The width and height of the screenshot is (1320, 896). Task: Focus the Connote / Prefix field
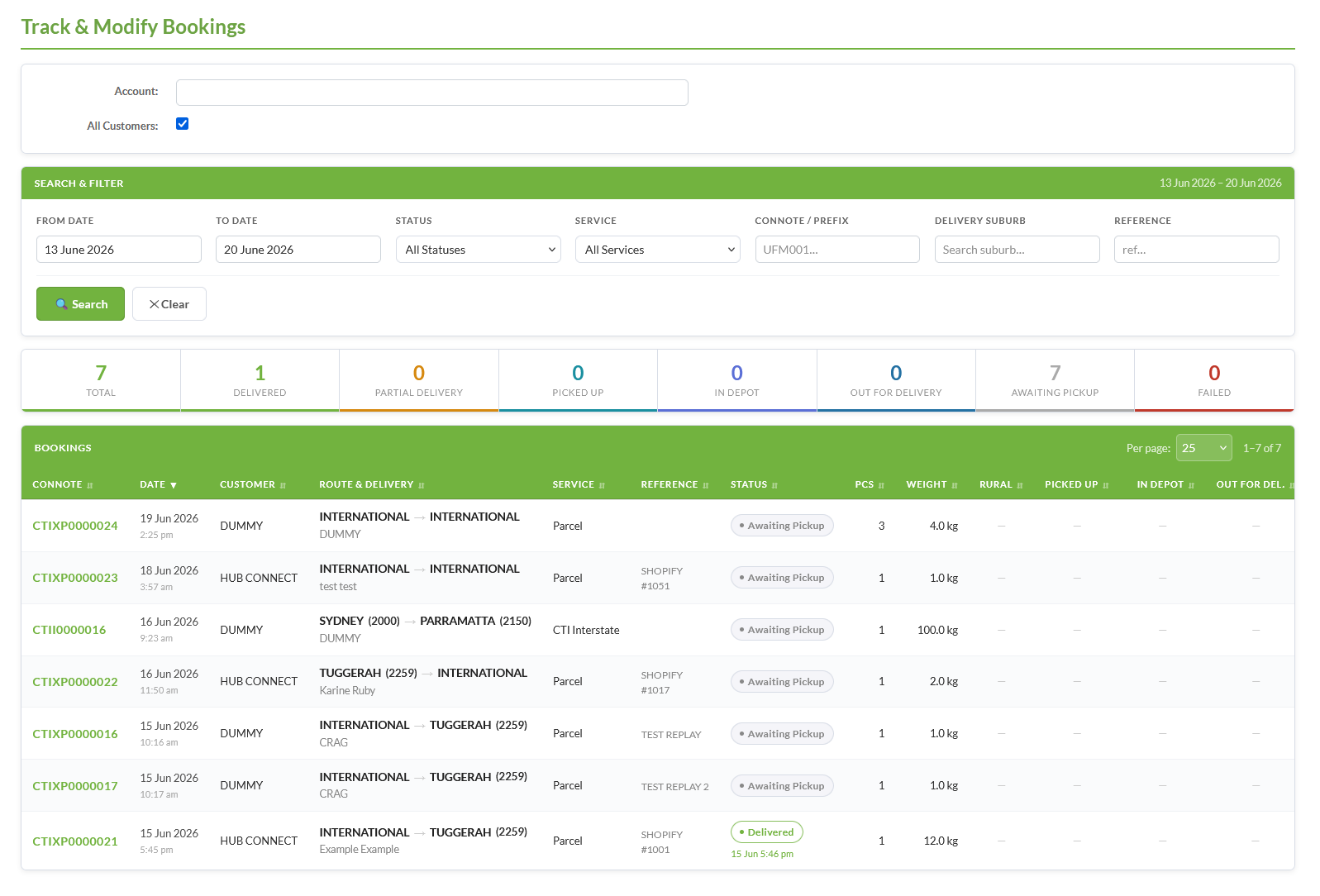point(837,250)
